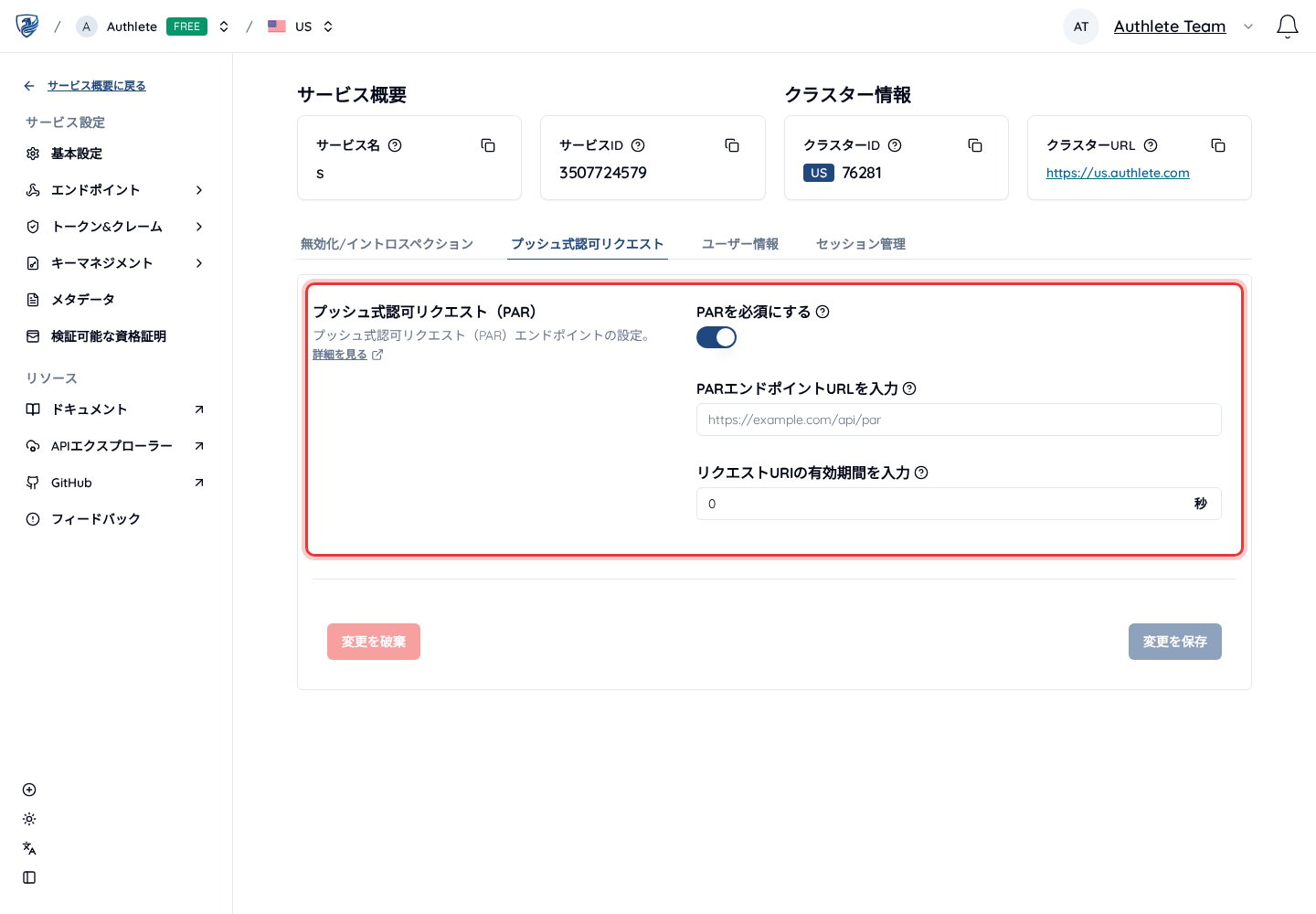The width and height of the screenshot is (1316, 914).
Task: Expand the トークン&クレーム submenu chevron
Action: click(x=199, y=227)
